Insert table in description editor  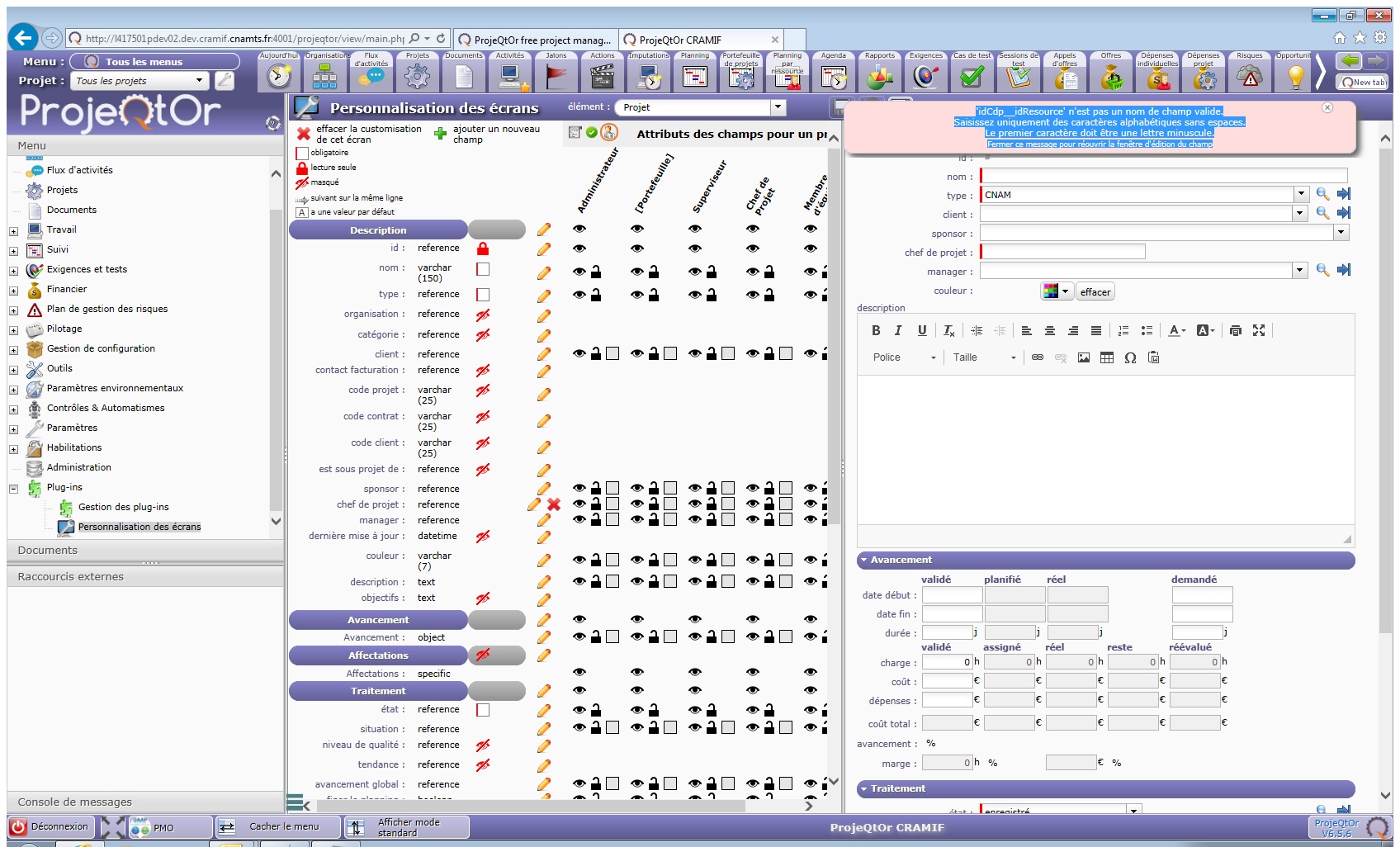point(1107,357)
